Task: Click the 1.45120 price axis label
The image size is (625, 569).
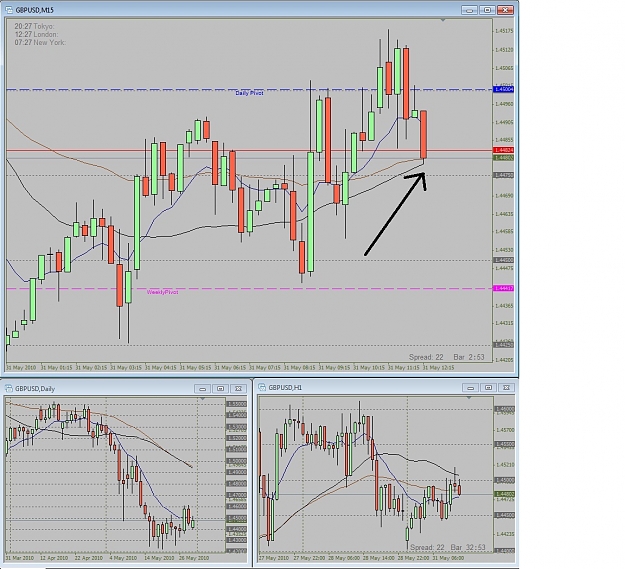Action: 504,50
